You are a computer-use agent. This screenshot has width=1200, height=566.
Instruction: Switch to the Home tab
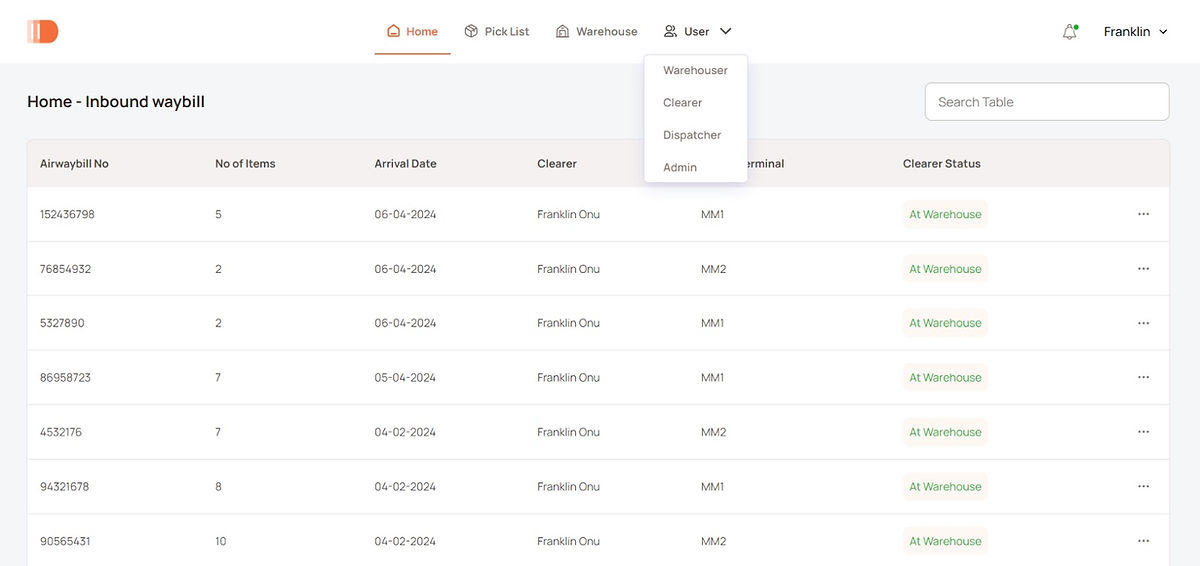413,31
